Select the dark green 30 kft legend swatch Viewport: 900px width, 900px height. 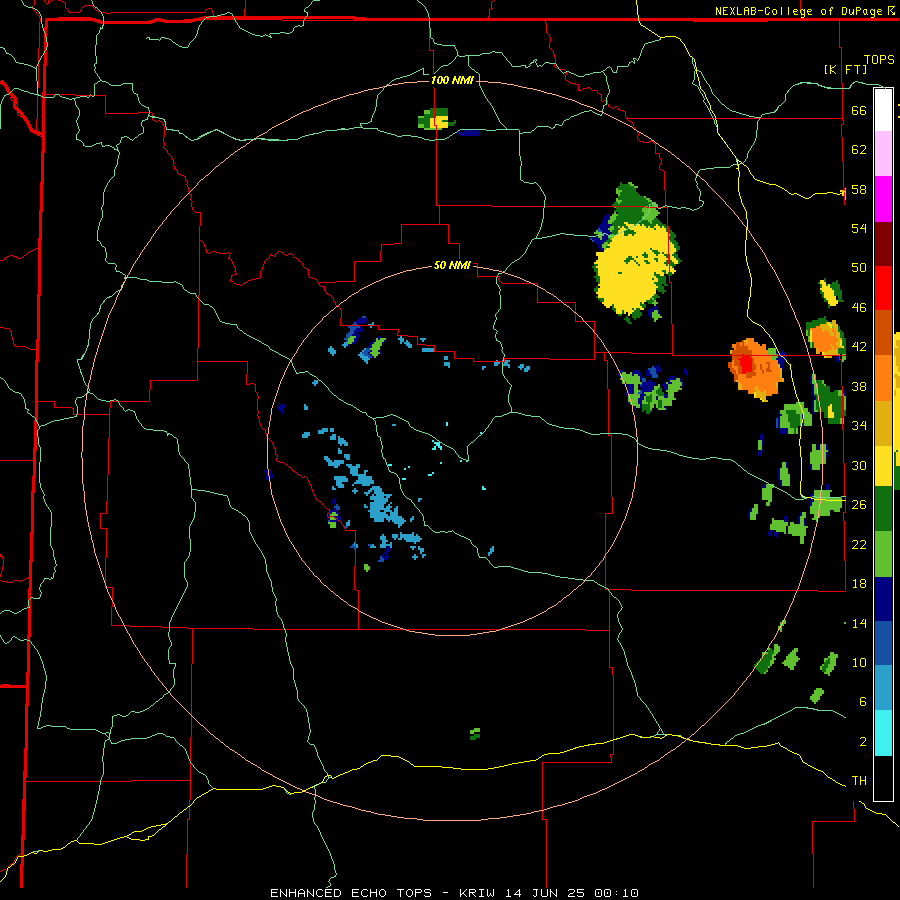883,509
